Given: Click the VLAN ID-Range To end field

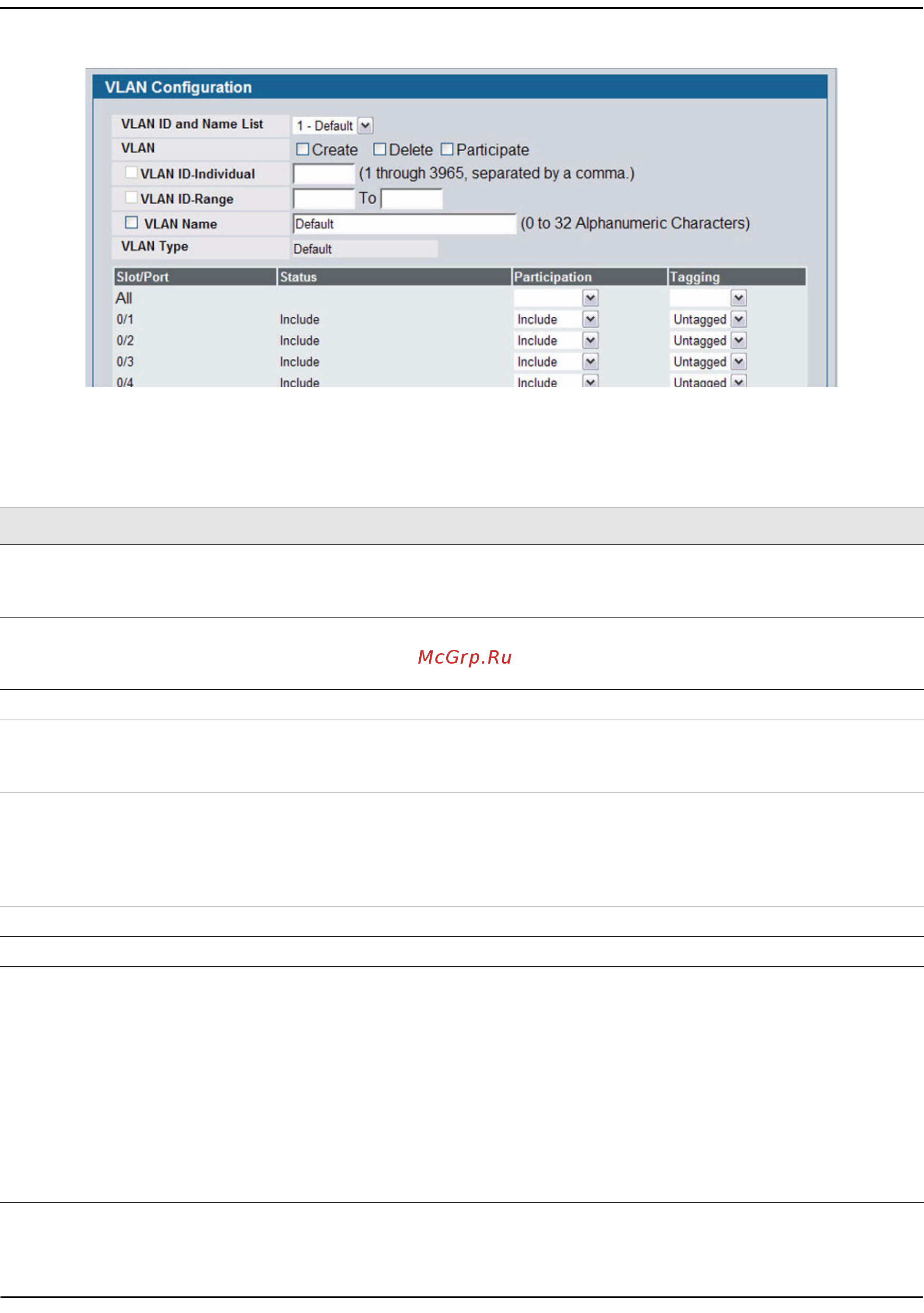Looking at the screenshot, I should click(411, 199).
